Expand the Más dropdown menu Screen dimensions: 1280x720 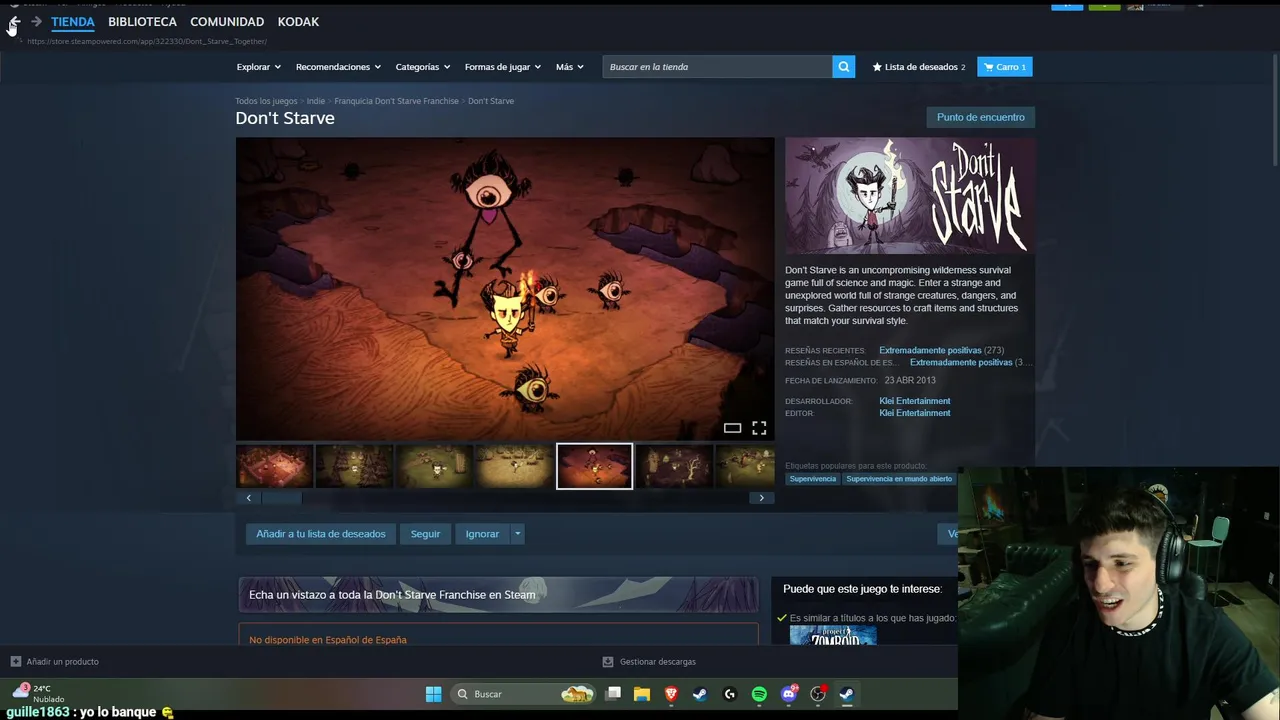(570, 67)
